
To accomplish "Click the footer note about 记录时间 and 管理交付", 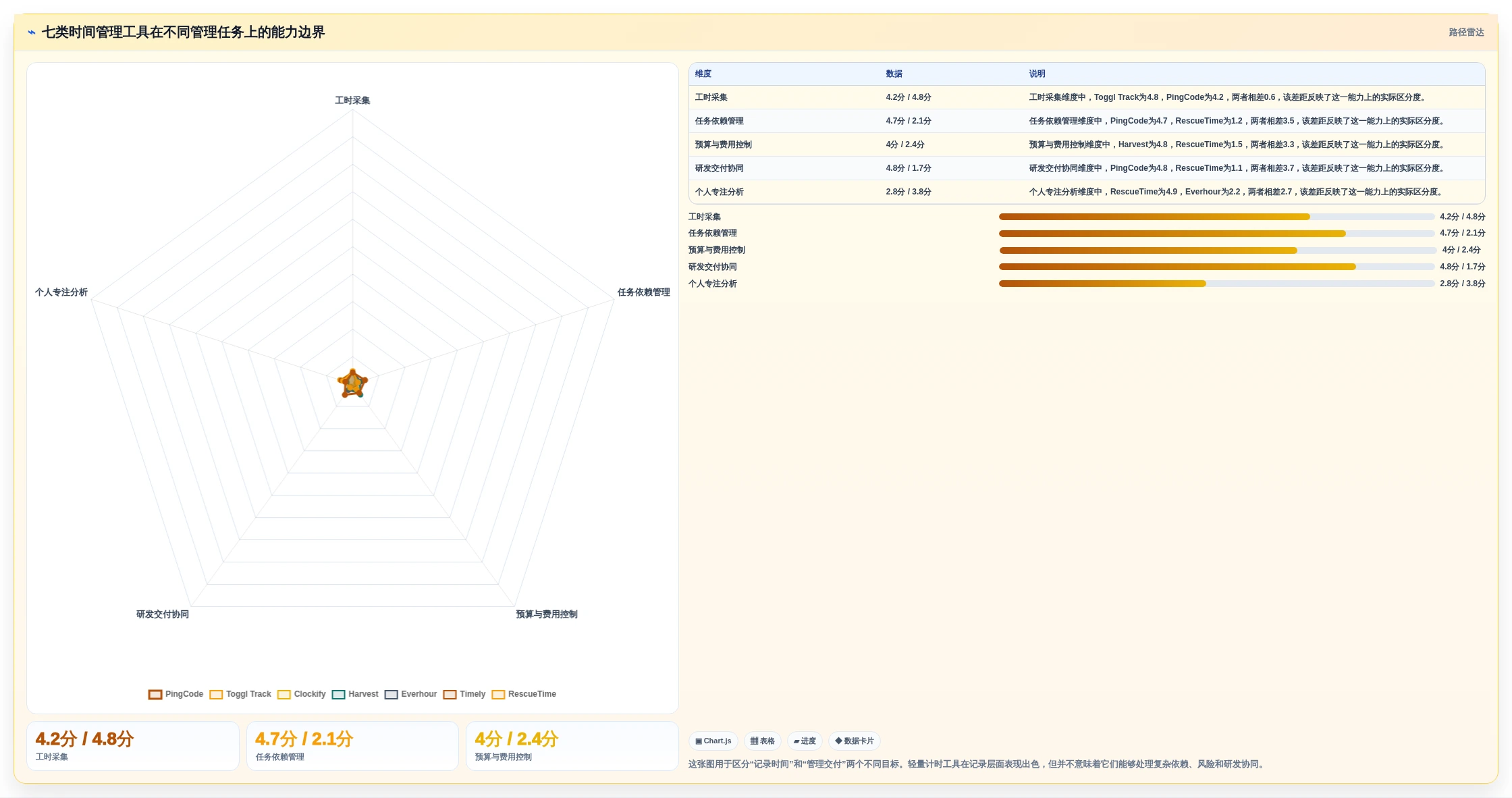I will point(977,764).
